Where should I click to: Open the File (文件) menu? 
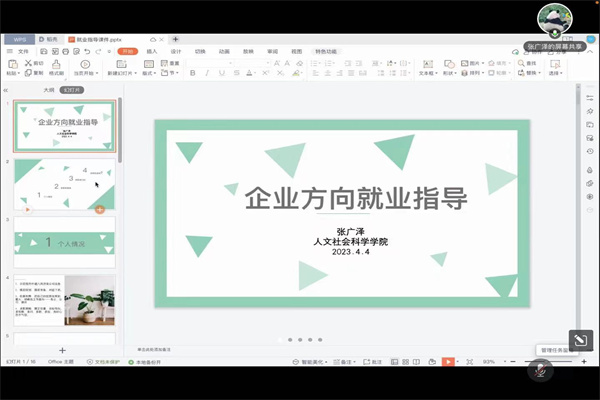pos(20,50)
